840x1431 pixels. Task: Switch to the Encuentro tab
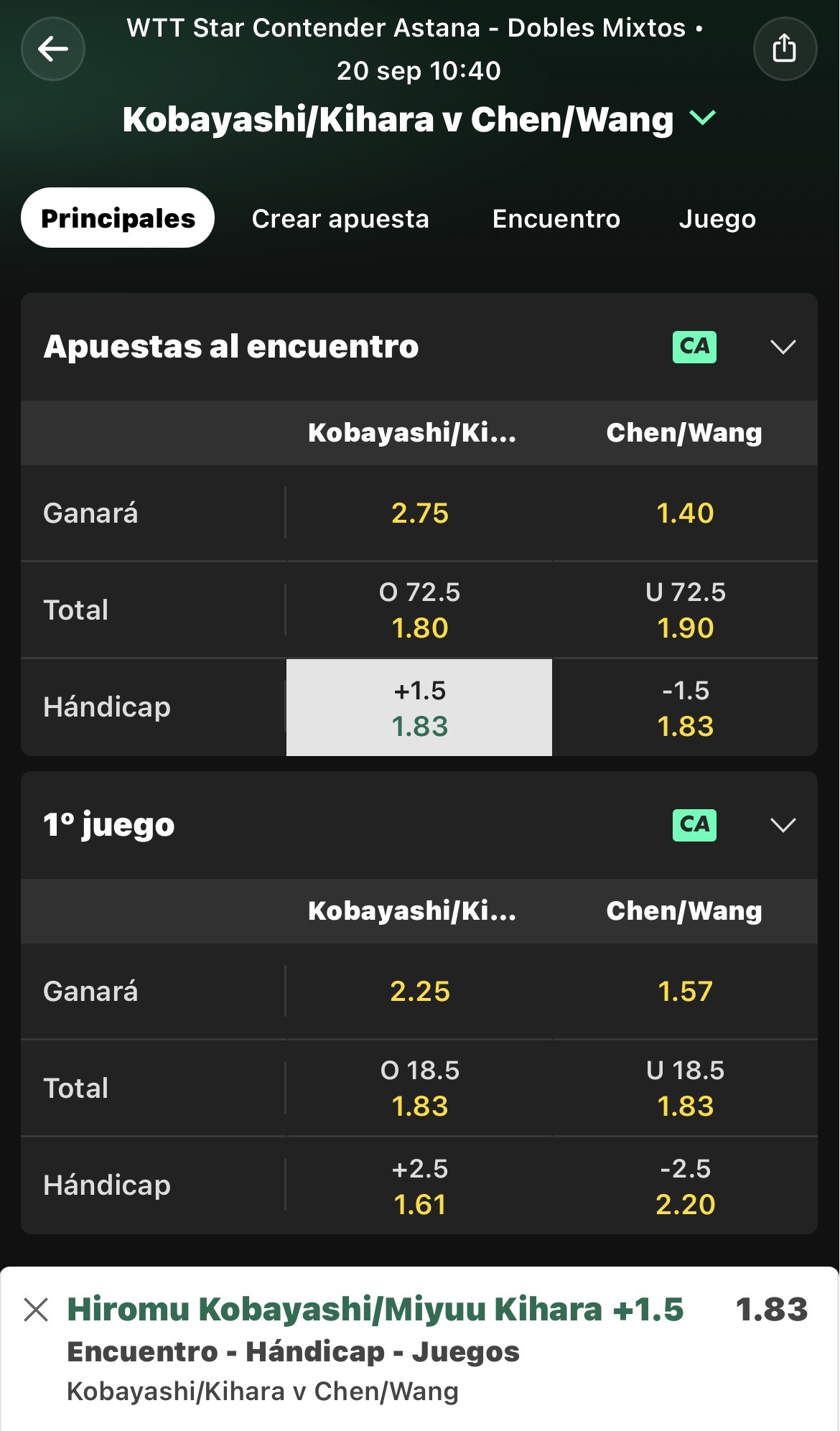(556, 218)
